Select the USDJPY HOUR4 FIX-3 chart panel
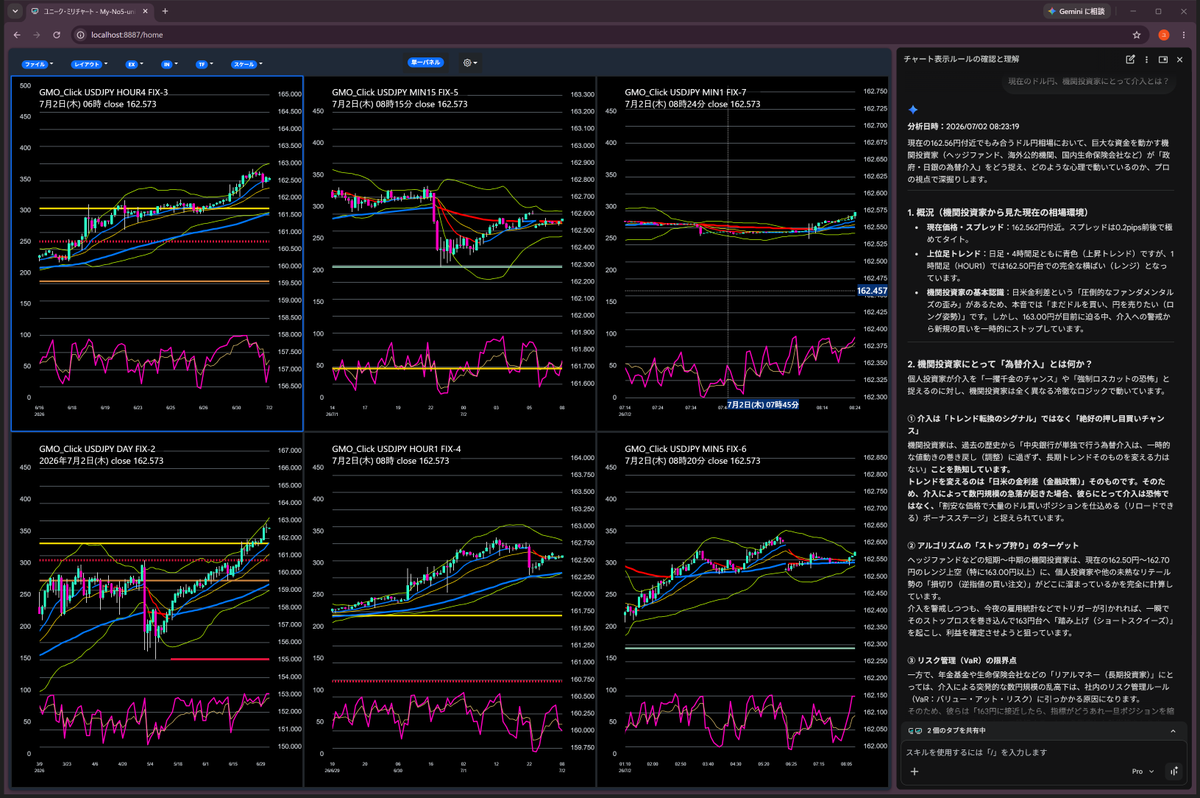The width and height of the screenshot is (1200, 798). point(157,253)
